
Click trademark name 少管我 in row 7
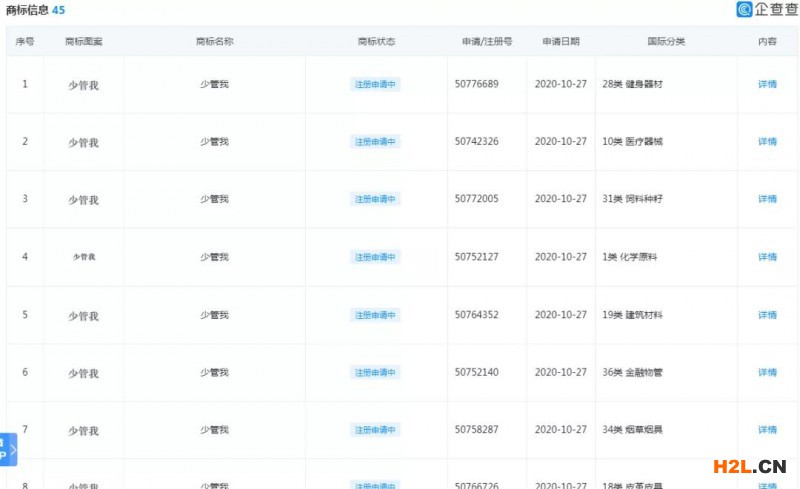(214, 430)
